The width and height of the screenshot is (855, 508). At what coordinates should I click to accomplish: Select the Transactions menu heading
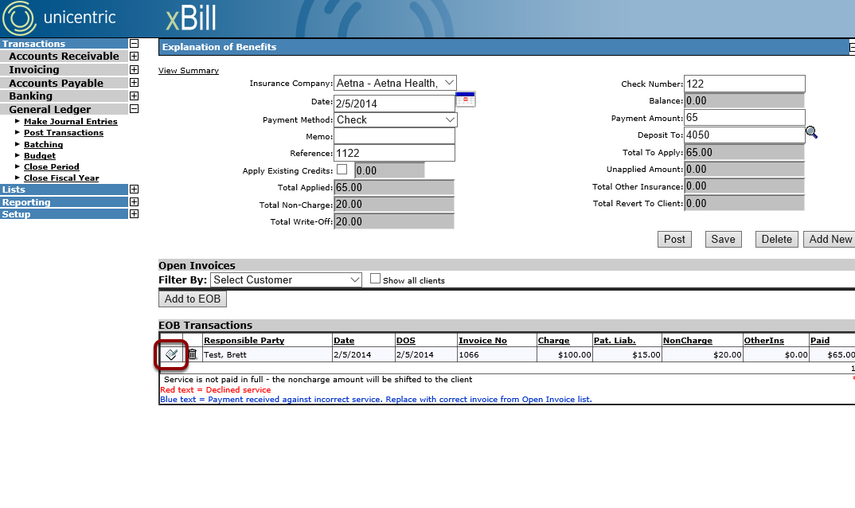[x=33, y=44]
